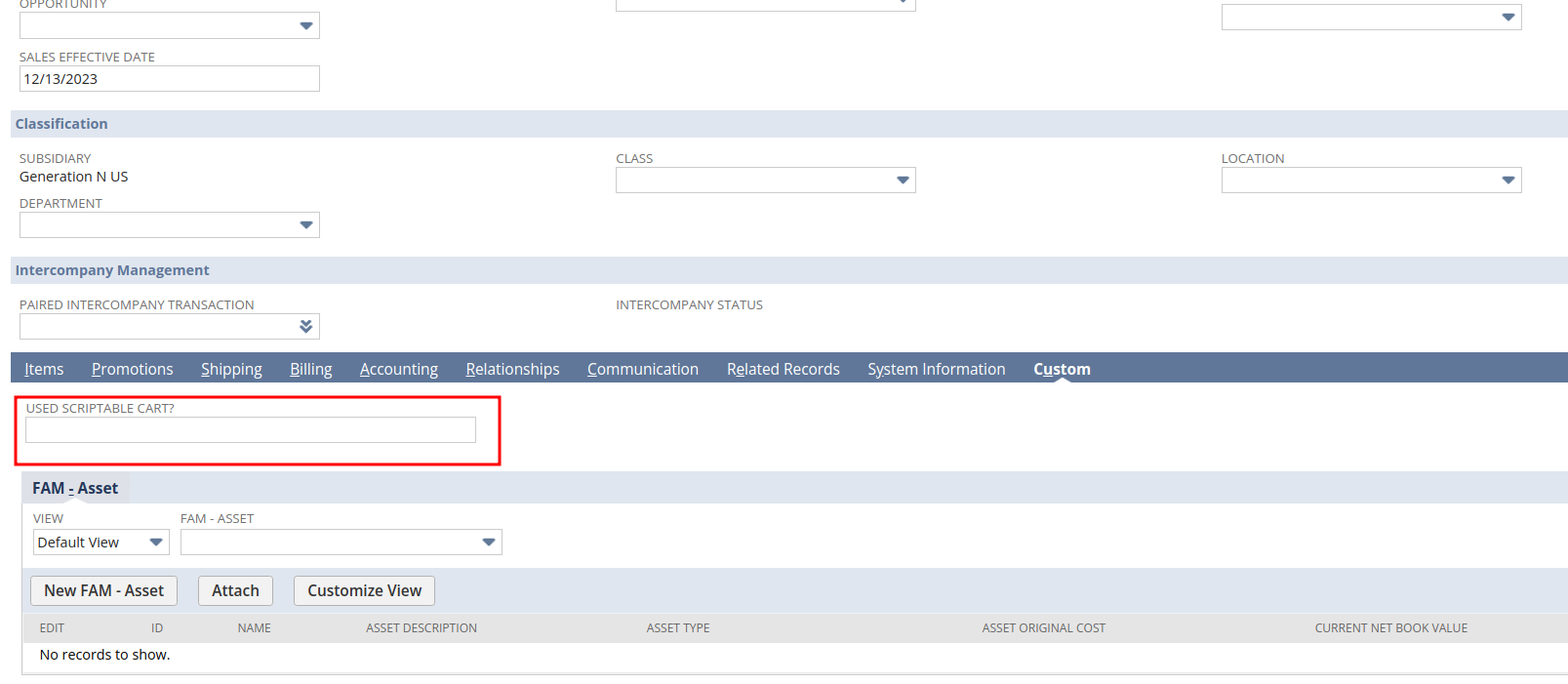1568x684 pixels.
Task: Open the Relationships tab
Action: click(512, 369)
